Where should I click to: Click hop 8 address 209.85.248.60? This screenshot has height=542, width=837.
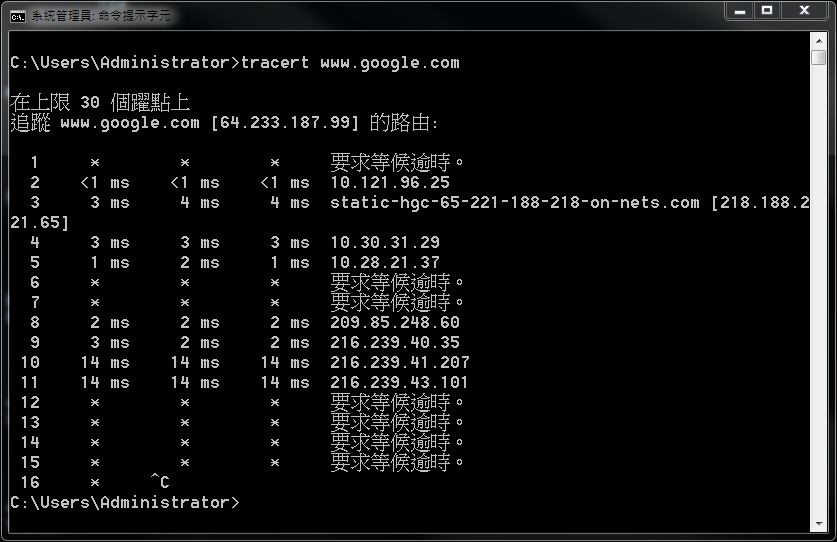pos(394,323)
